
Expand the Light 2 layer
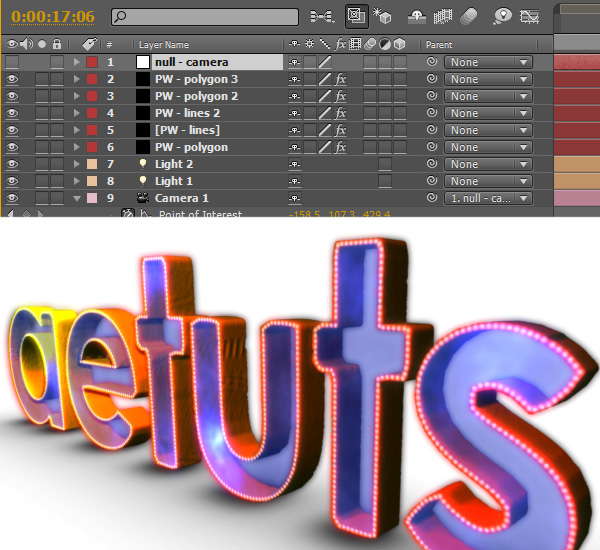(x=77, y=164)
